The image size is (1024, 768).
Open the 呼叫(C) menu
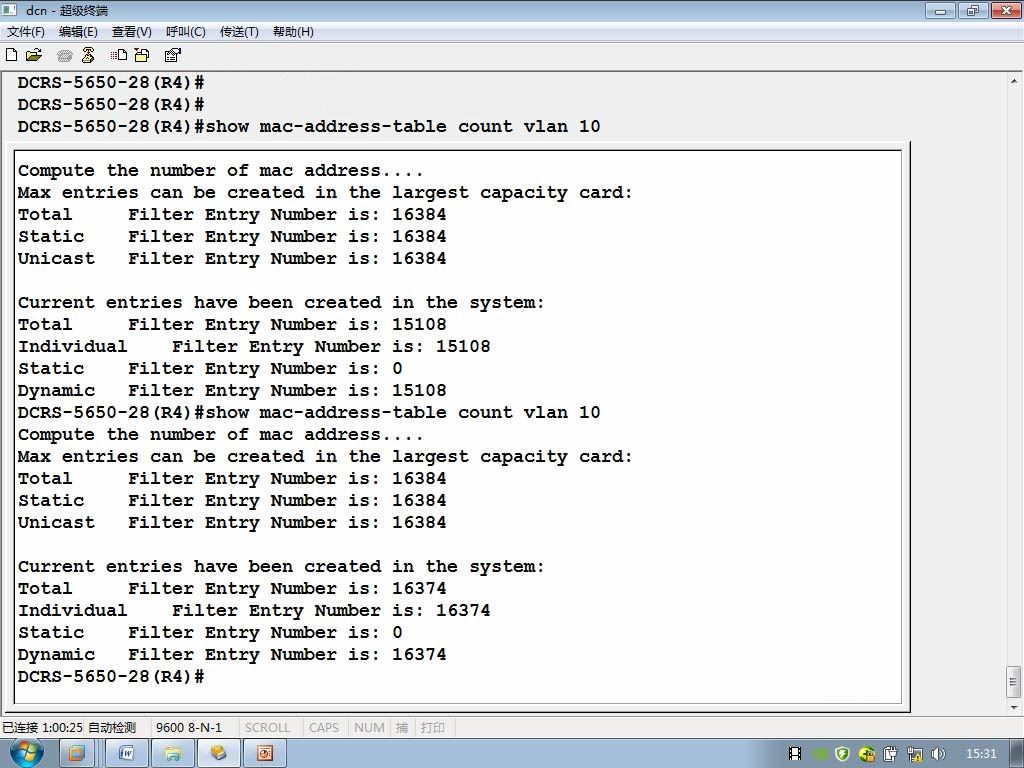185,32
